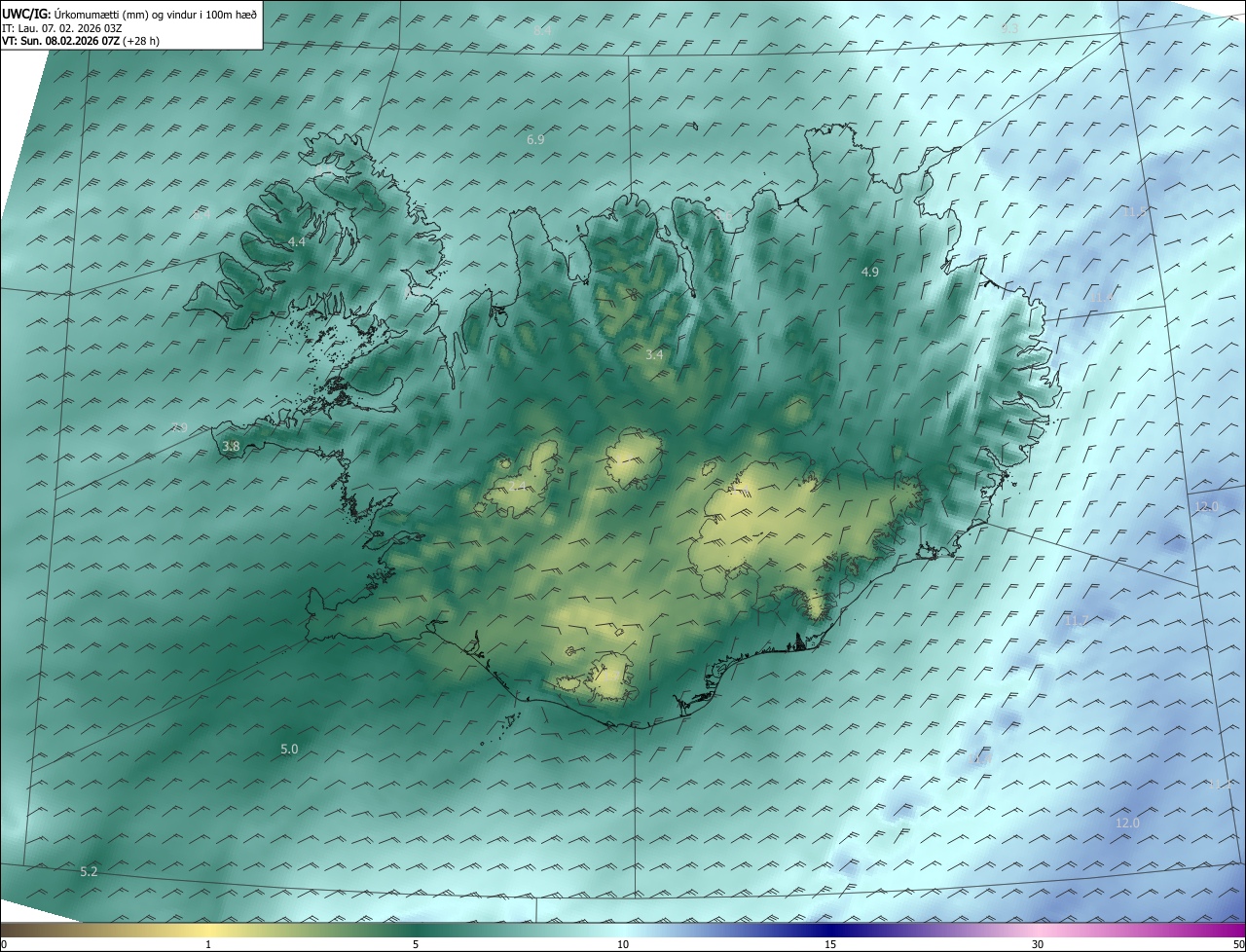1246x952 pixels.
Task: Click the 7.9 value label west of Snæfellsnes
Action: coord(178,428)
